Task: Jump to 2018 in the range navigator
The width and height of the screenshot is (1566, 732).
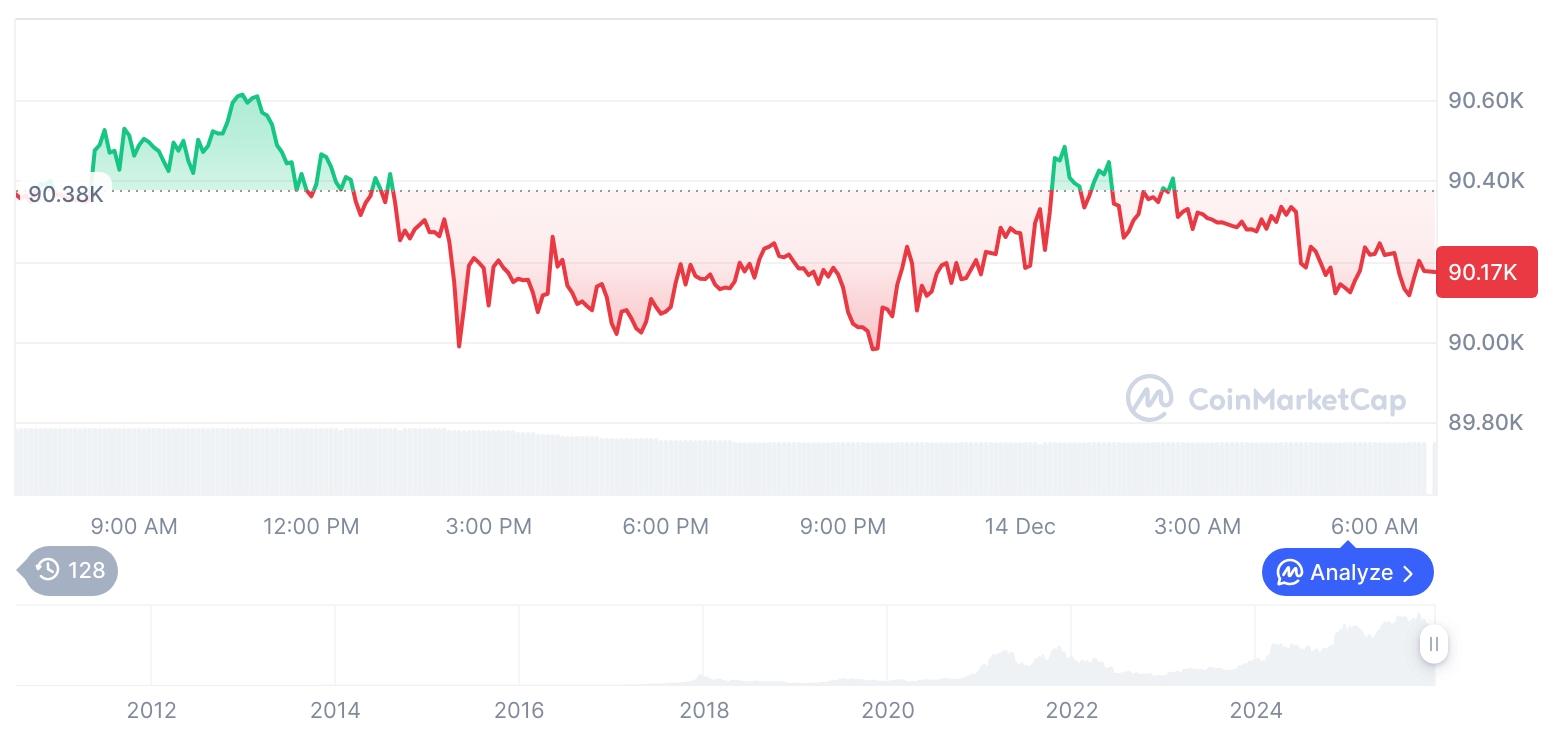Action: pyautogui.click(x=704, y=710)
